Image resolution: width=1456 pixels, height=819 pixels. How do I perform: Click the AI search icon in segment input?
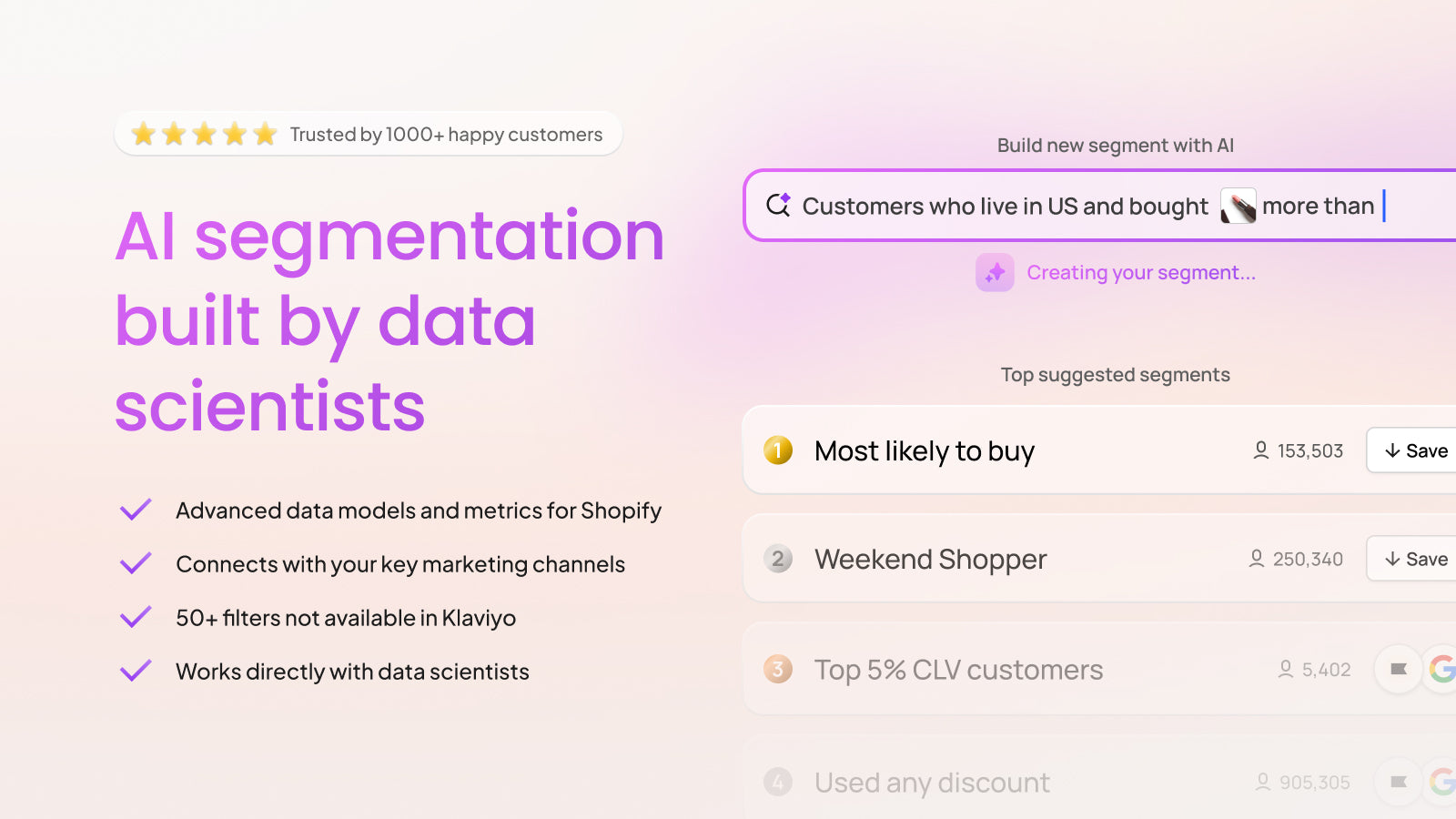pyautogui.click(x=778, y=206)
